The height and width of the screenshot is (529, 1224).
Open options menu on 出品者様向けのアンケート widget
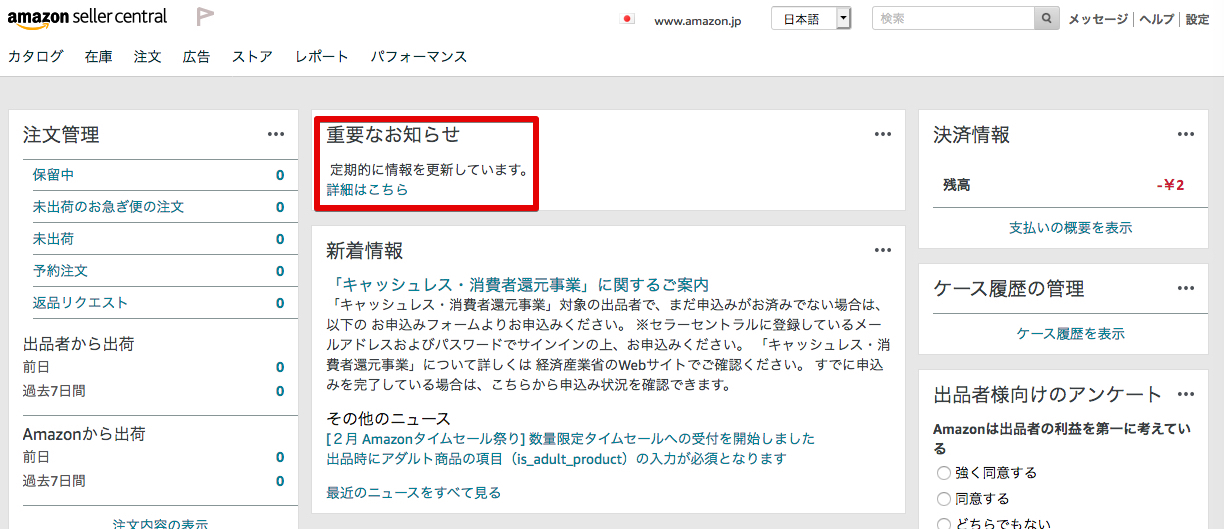pos(1186,394)
